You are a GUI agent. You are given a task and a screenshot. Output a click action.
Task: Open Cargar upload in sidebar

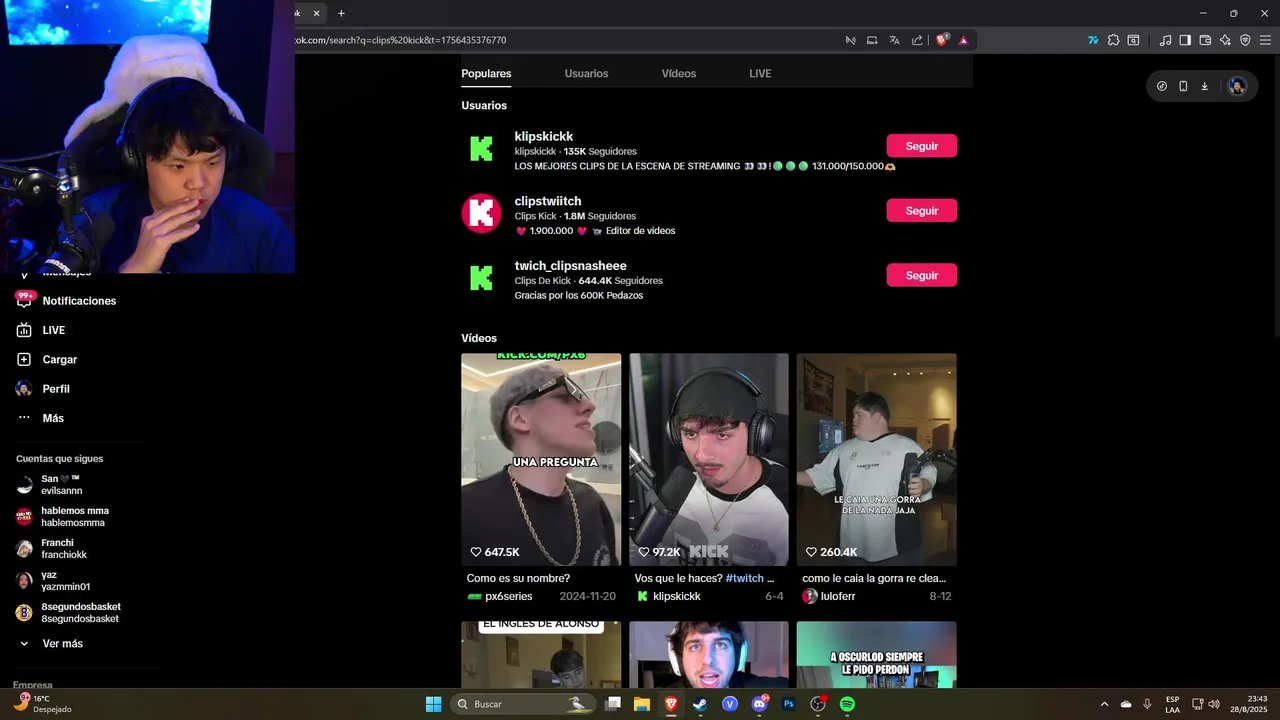pyautogui.click(x=47, y=359)
